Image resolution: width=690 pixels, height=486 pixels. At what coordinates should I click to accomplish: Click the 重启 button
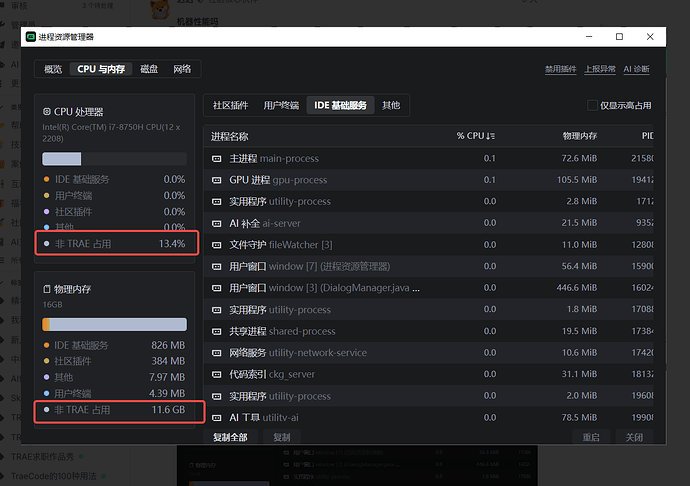coord(591,437)
